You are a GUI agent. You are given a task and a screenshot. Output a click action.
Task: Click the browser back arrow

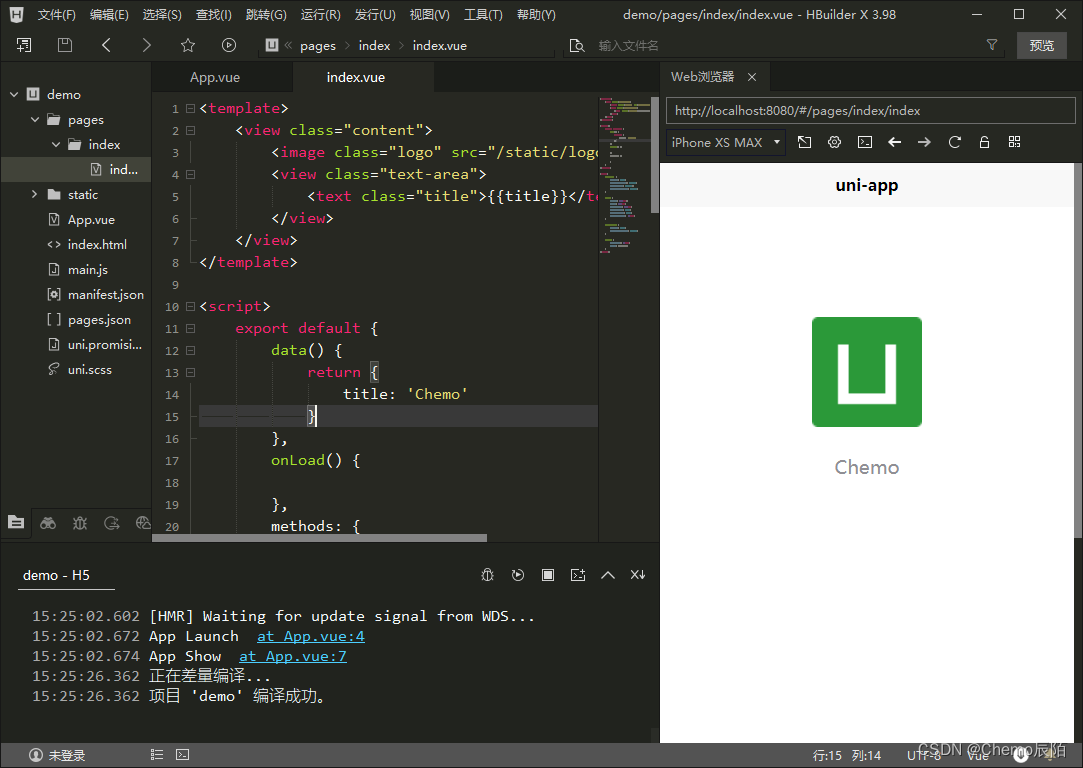coord(894,142)
